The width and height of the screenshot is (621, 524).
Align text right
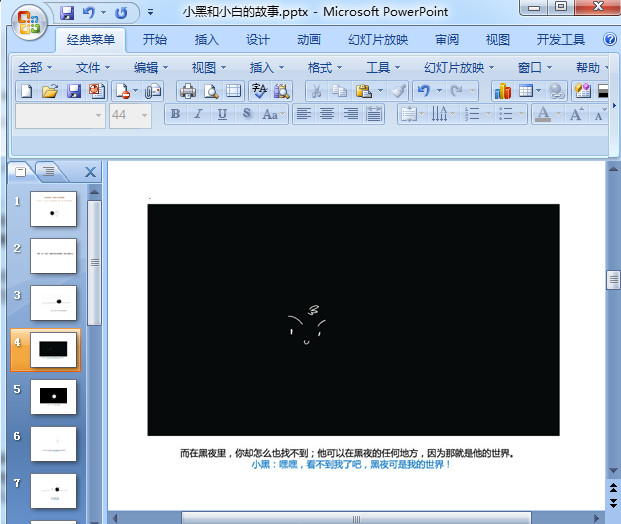click(351, 114)
